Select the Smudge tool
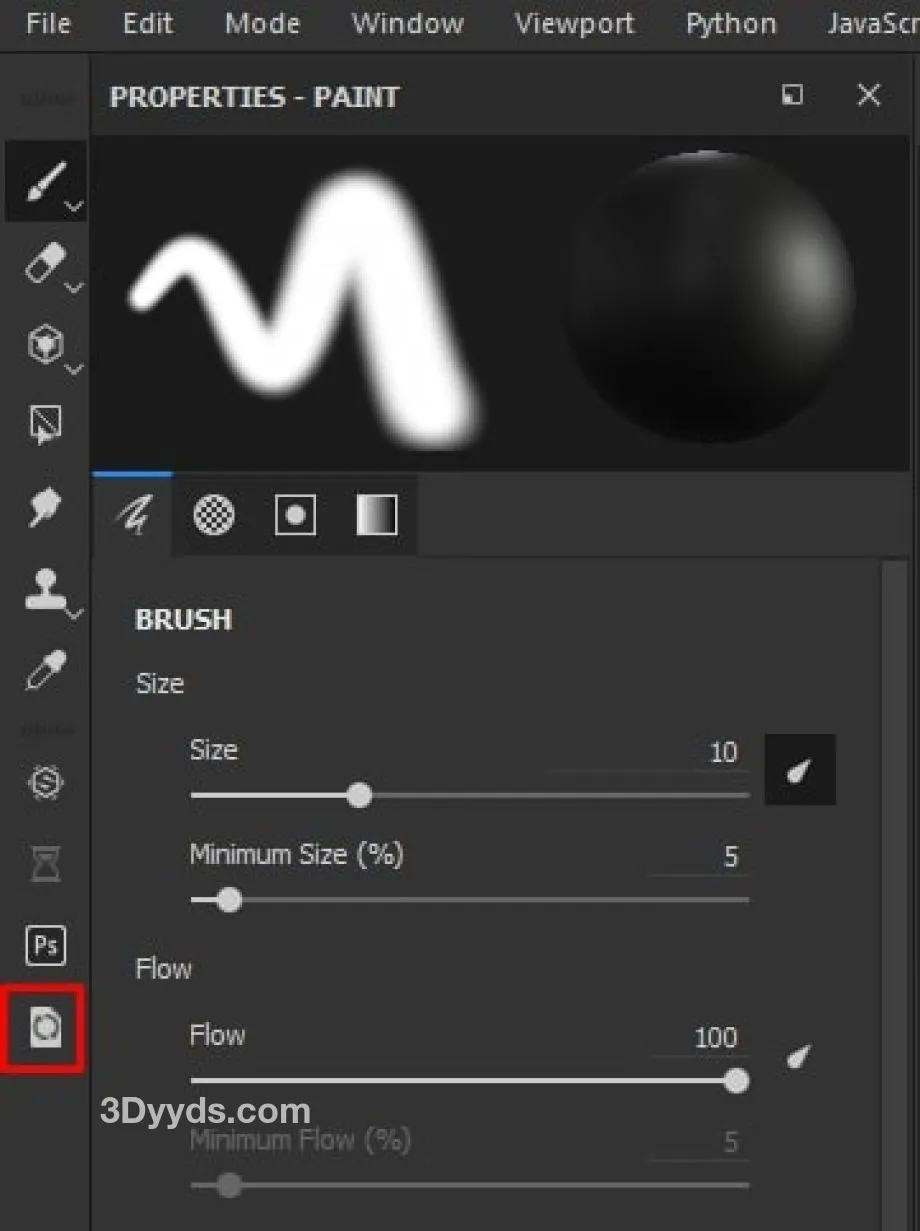 click(45, 508)
